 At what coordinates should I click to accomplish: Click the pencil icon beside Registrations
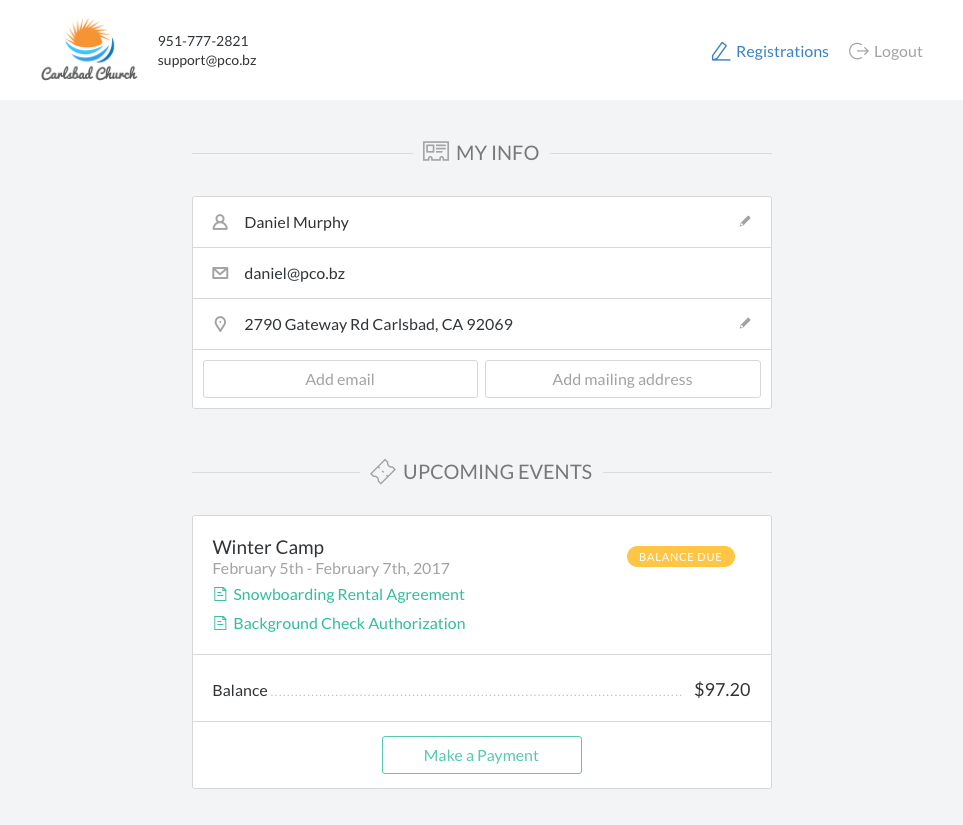[x=720, y=52]
